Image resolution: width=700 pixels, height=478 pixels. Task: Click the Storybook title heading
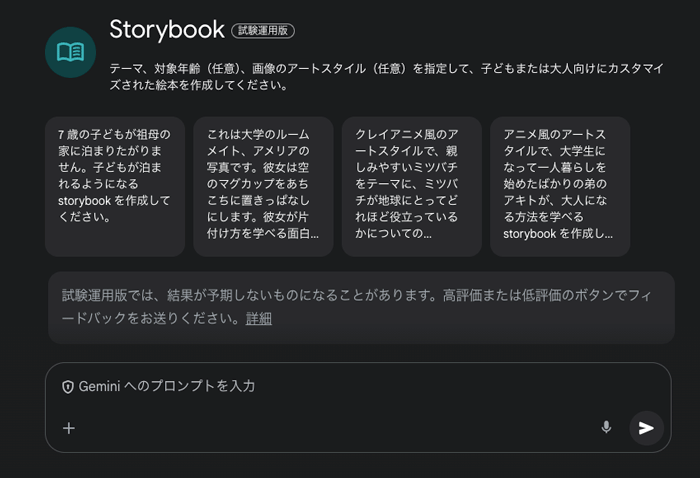point(167,29)
